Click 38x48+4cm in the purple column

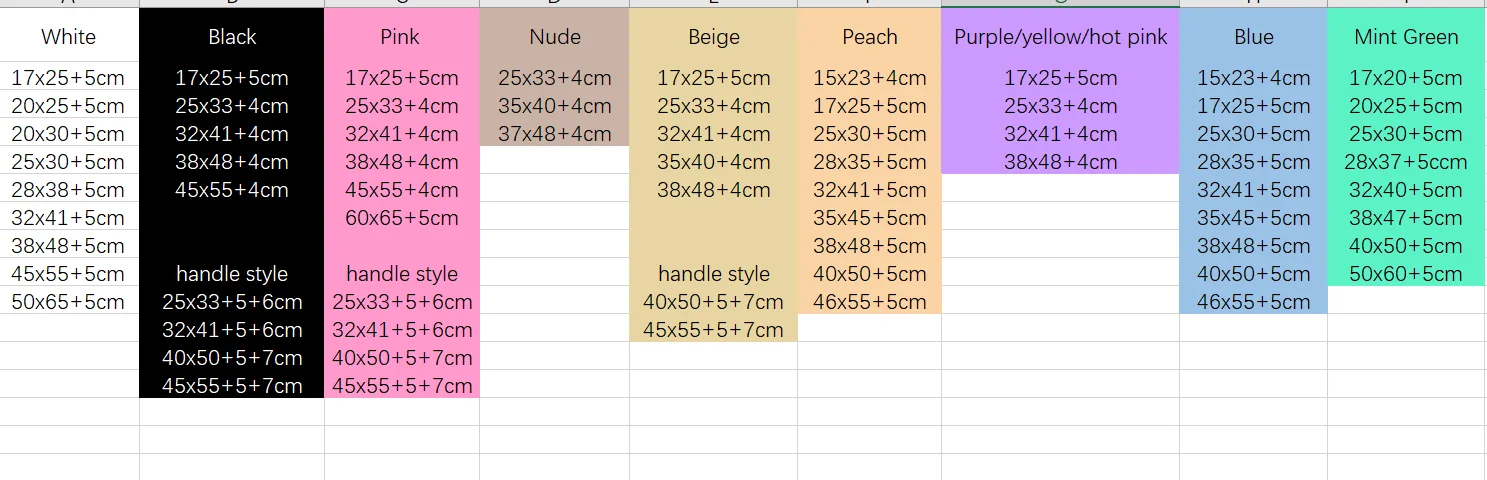[1060, 162]
